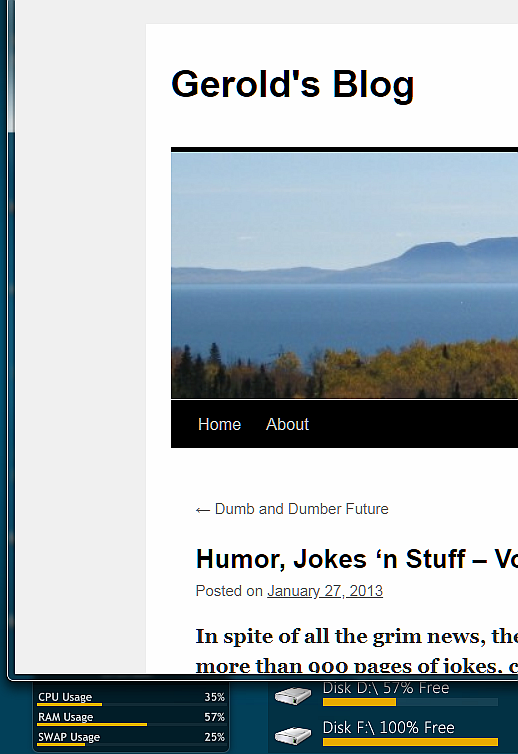Click the CPU Usage meter bar
This screenshot has height=754, width=518.
click(x=131, y=704)
